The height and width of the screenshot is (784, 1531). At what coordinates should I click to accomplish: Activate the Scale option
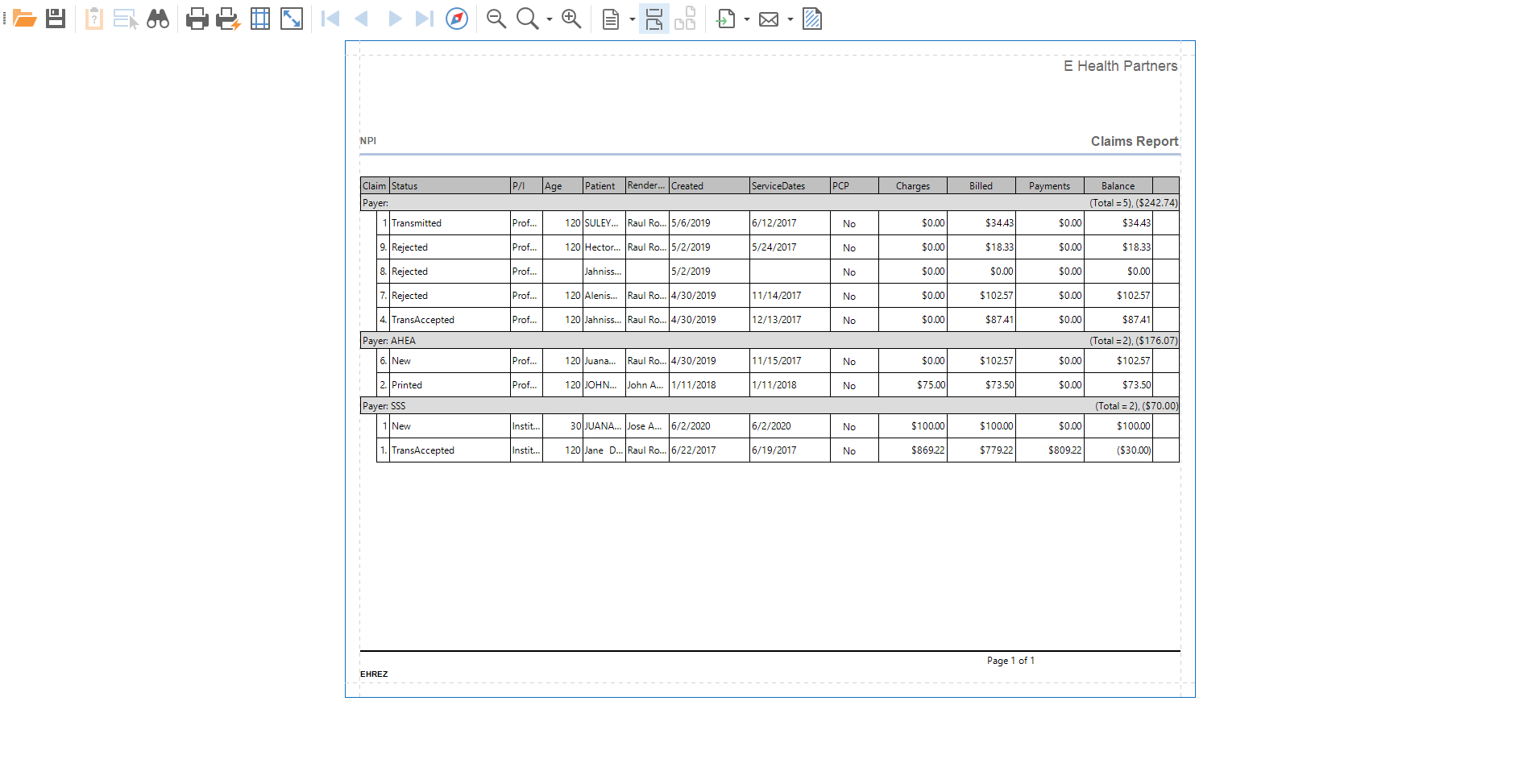tap(291, 19)
